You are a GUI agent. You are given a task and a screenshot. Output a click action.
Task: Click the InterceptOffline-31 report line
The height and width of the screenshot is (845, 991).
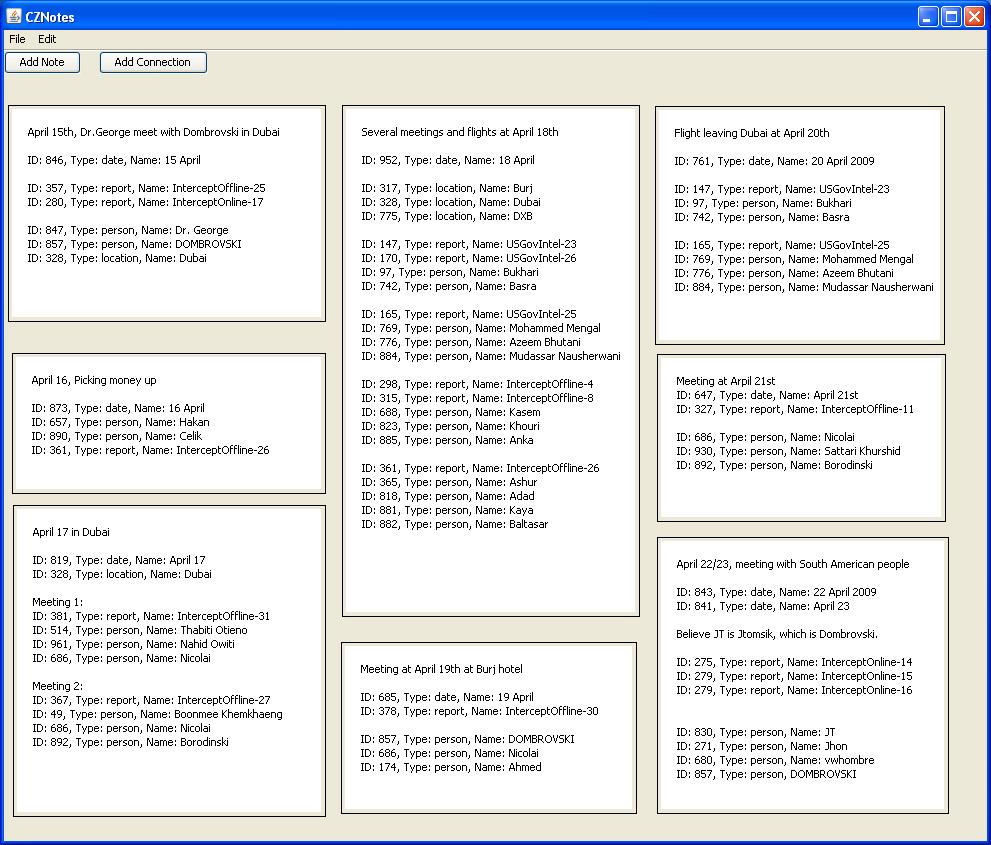[x=151, y=616]
